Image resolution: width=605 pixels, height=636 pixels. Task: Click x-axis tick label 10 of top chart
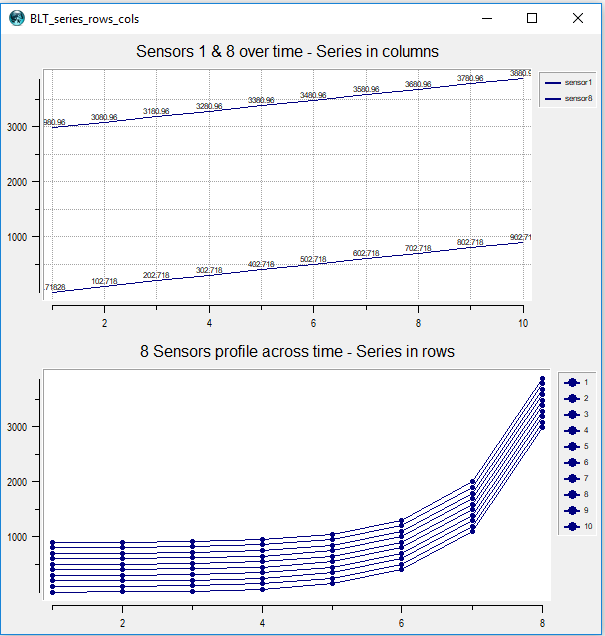[523, 323]
